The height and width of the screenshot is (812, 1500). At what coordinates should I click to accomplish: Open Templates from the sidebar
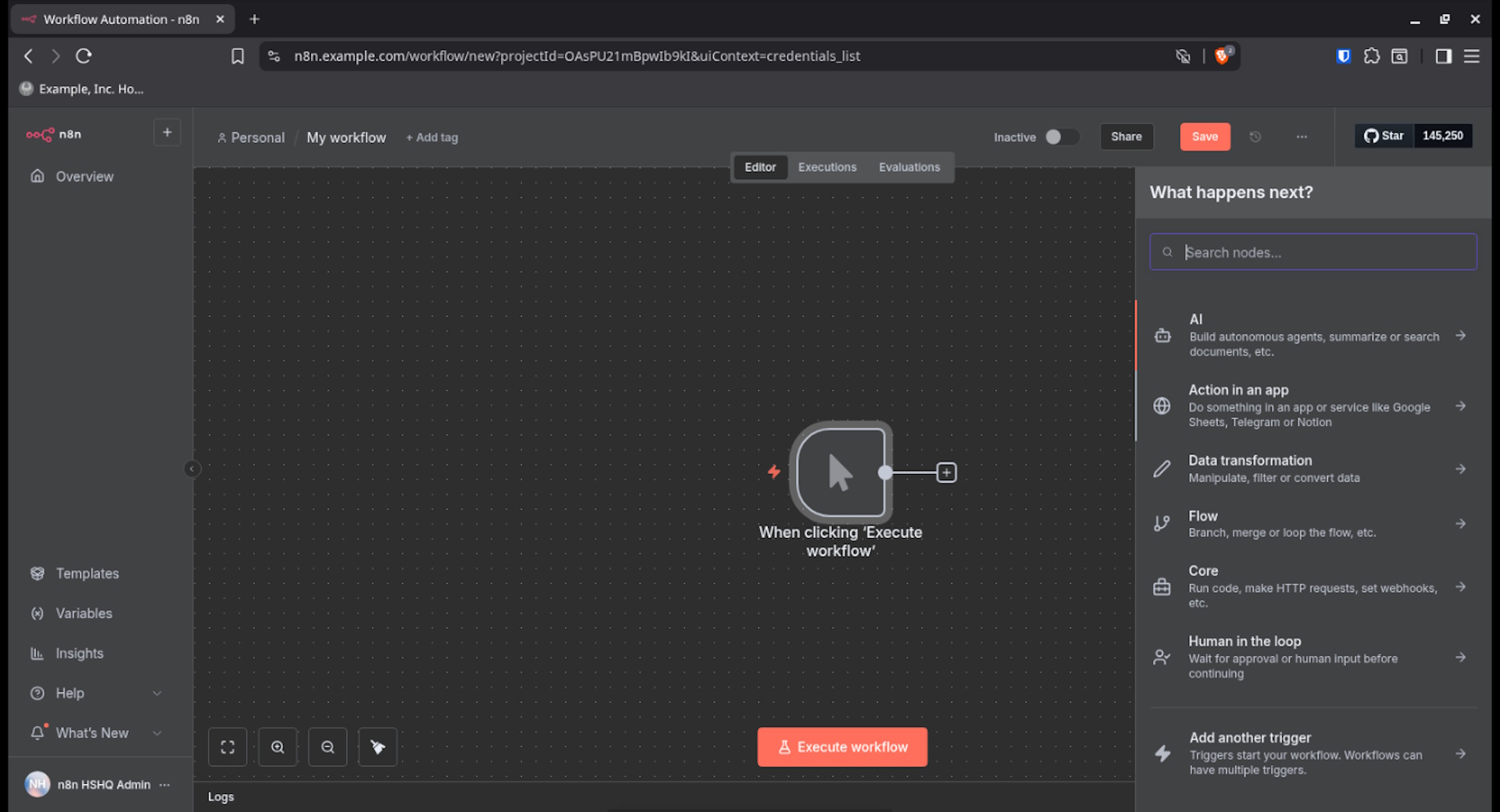87,573
